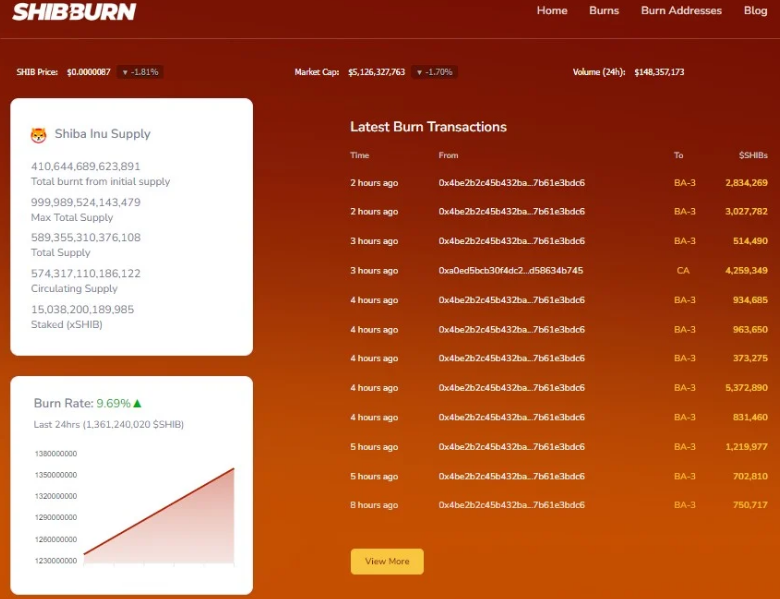
Task: Click the market cap change -1.70% badge
Action: click(x=434, y=72)
